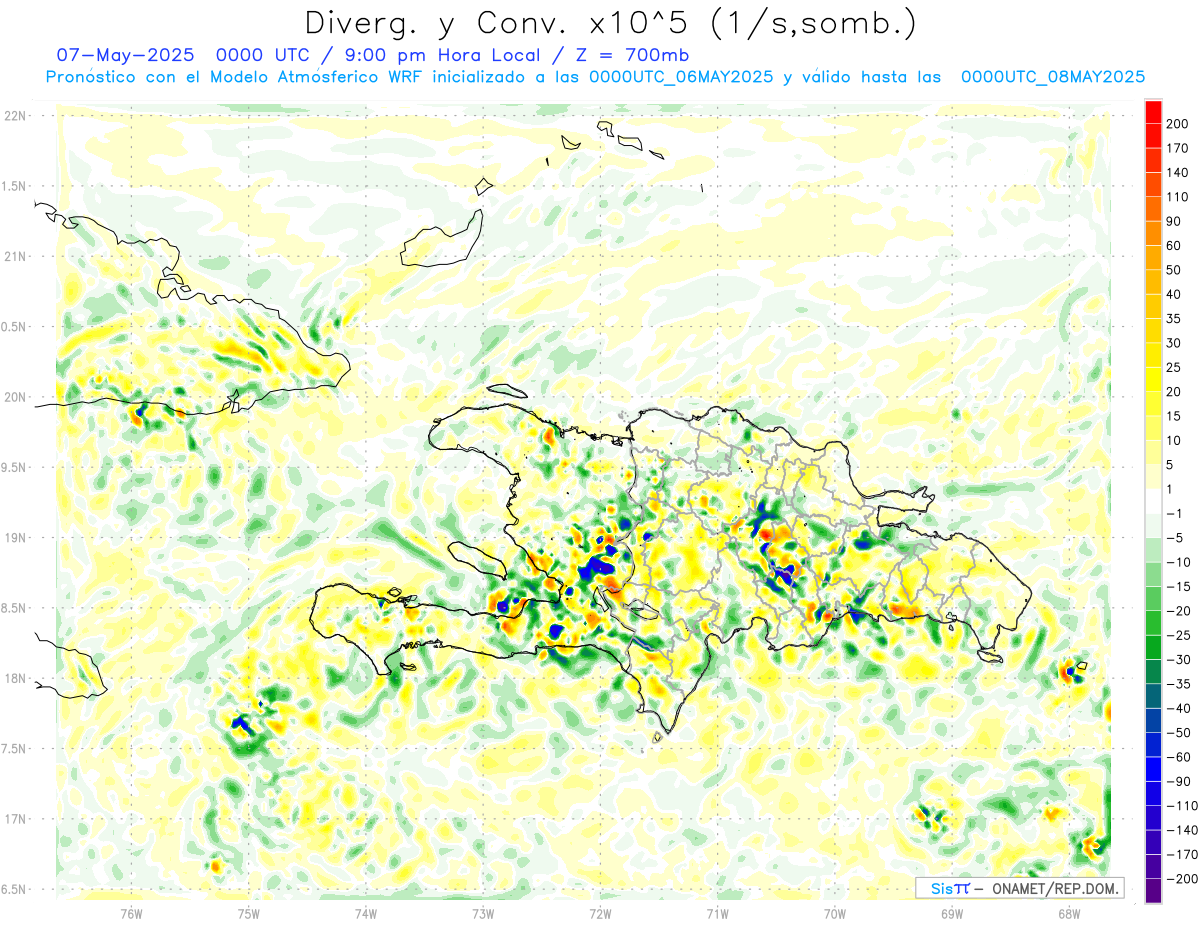
Task: Click the "18N" latitude label
Action: coord(16,678)
